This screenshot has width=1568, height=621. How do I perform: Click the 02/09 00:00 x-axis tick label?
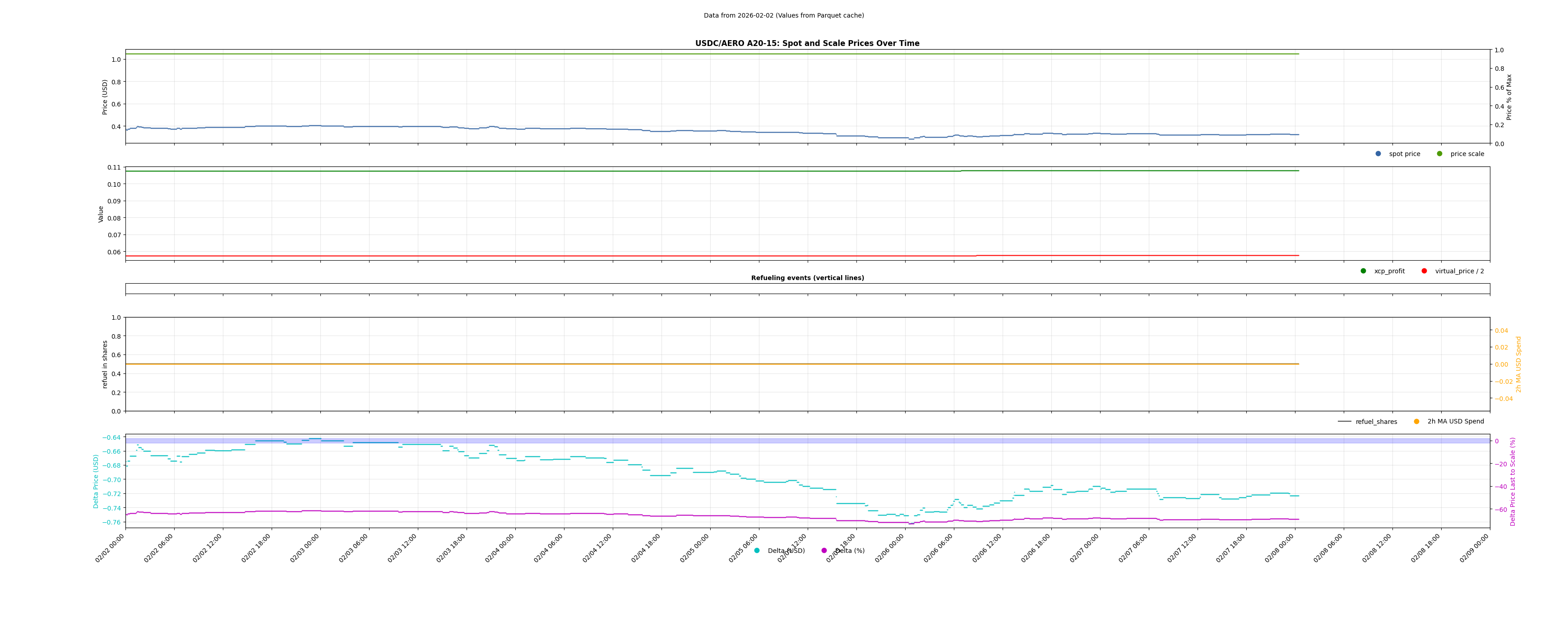1474,549
